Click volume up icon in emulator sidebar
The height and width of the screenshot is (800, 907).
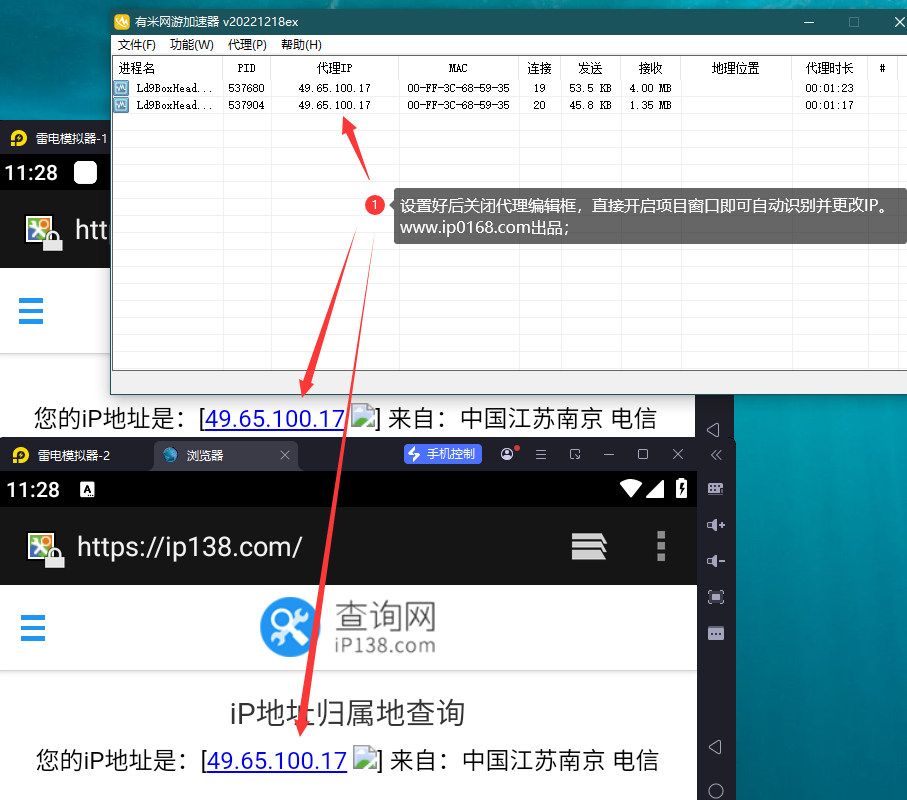coord(715,525)
